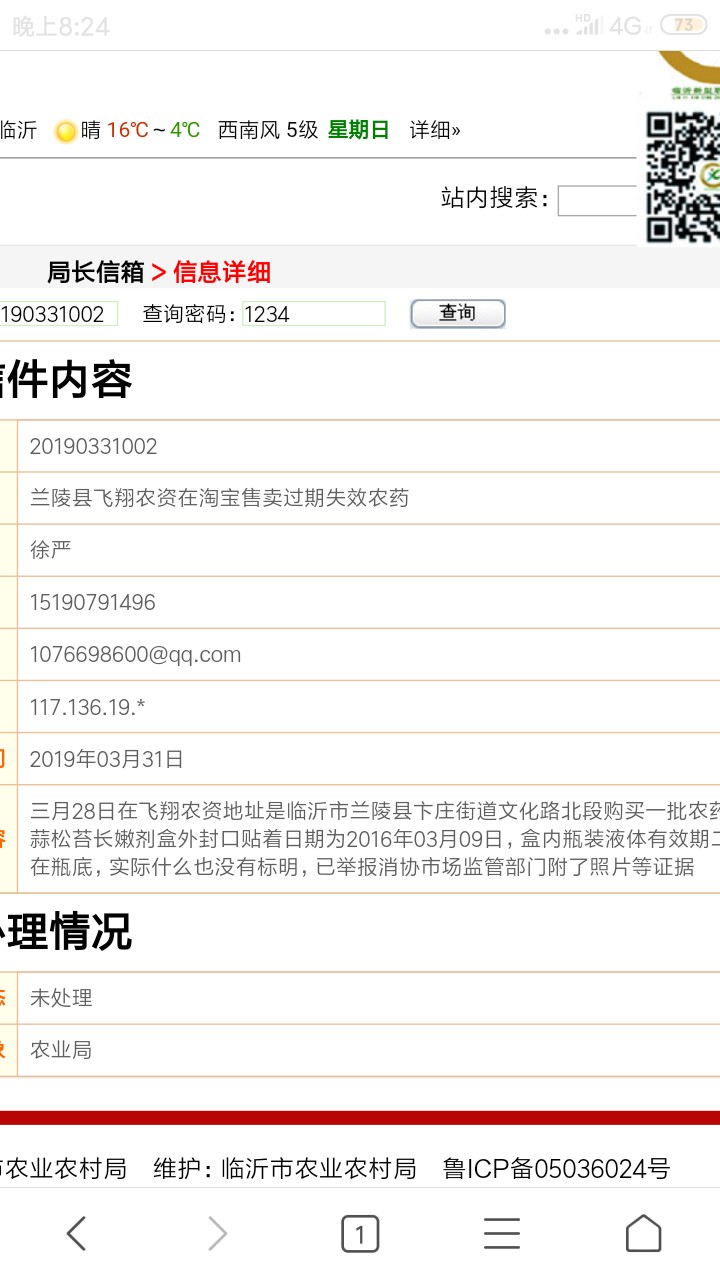Select the handling unit 农业局
Screen dimensions: 720x1280
[x=61, y=1050]
